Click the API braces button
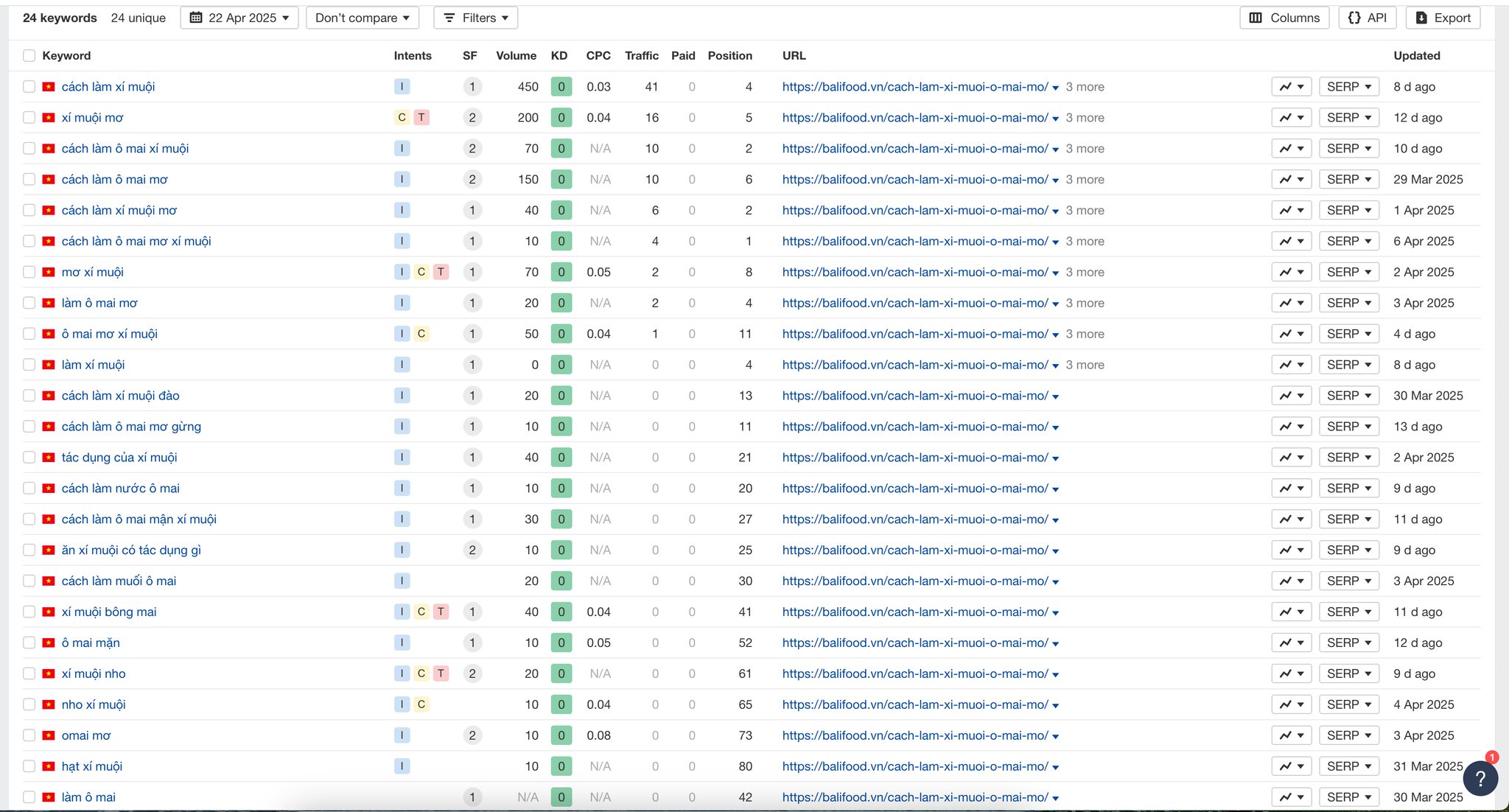The width and height of the screenshot is (1509, 812). [x=1367, y=18]
